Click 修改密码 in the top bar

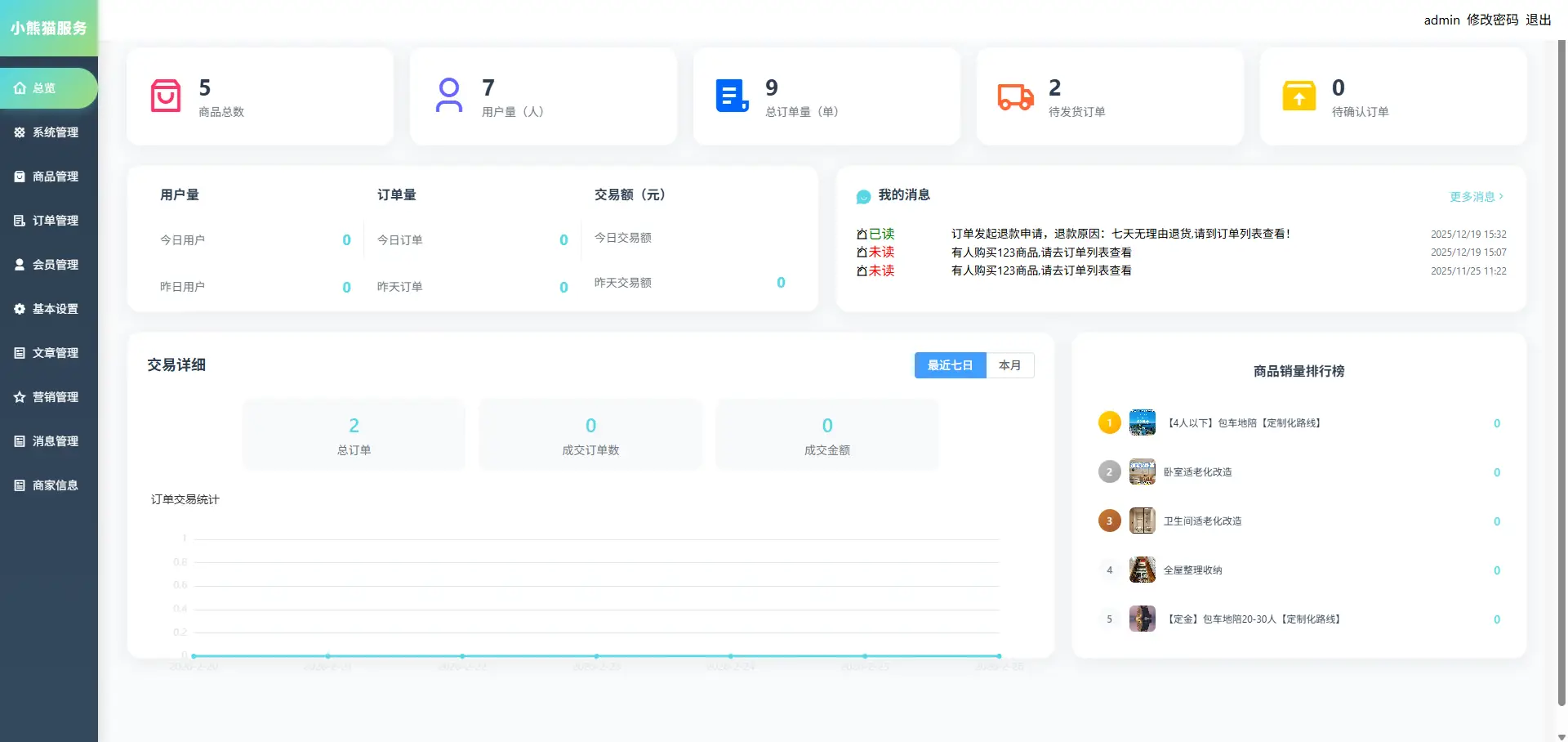click(x=1492, y=20)
